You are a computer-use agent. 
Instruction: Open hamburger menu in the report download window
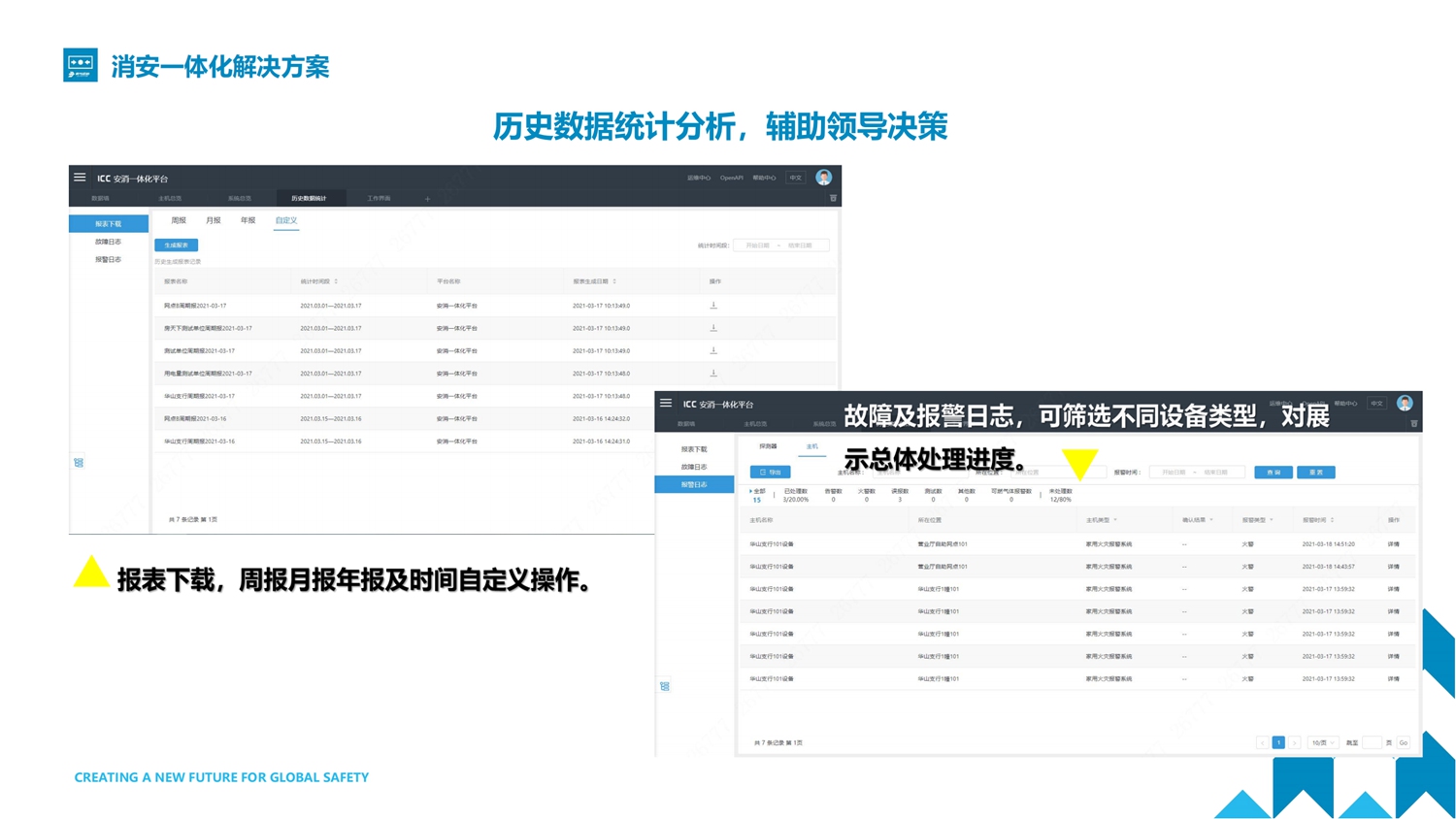pyautogui.click(x=80, y=178)
